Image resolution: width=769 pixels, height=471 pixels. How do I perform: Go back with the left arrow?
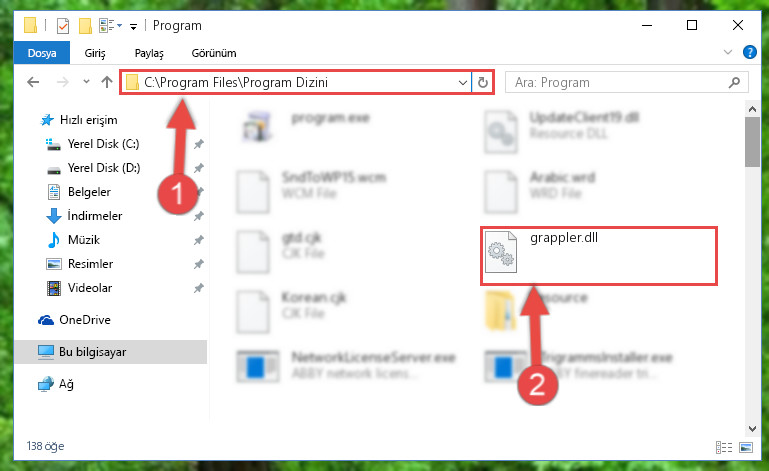click(x=33, y=82)
